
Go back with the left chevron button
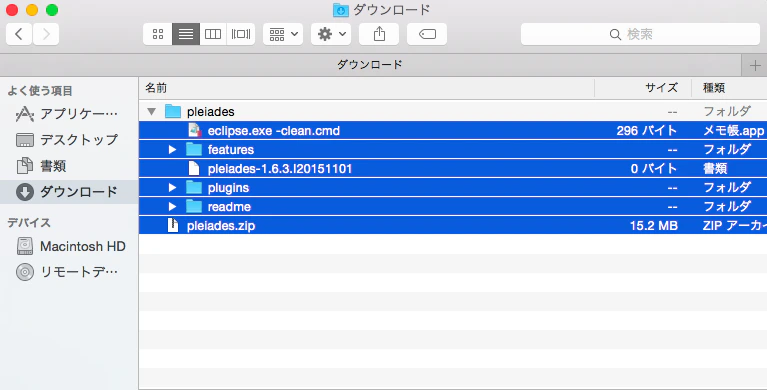tap(19, 34)
